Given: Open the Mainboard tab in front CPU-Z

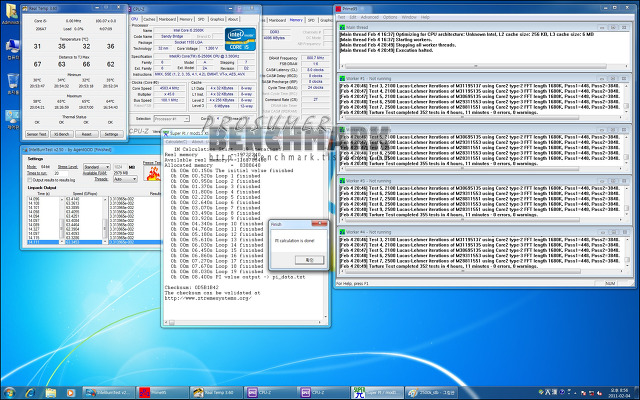Looking at the screenshot, I should [x=167, y=19].
